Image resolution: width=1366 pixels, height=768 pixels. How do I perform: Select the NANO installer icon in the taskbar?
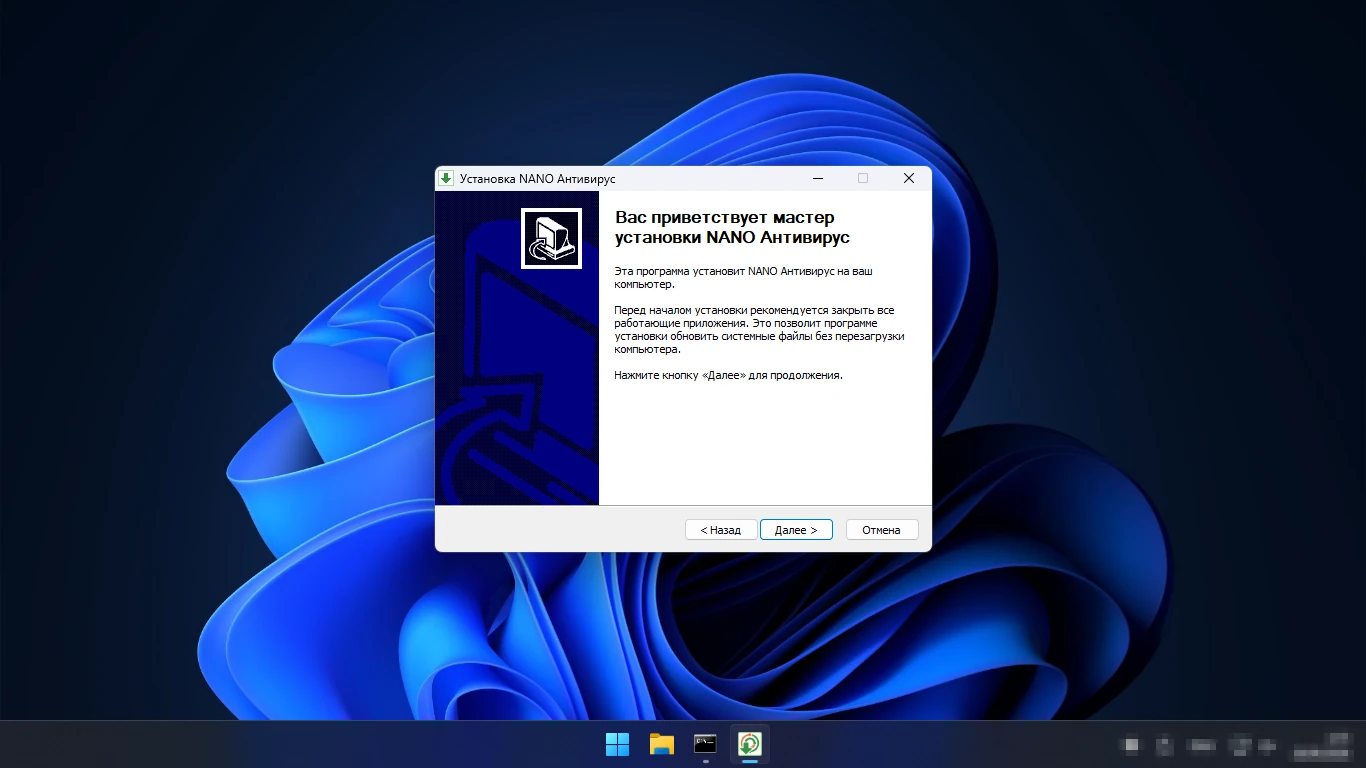click(750, 744)
